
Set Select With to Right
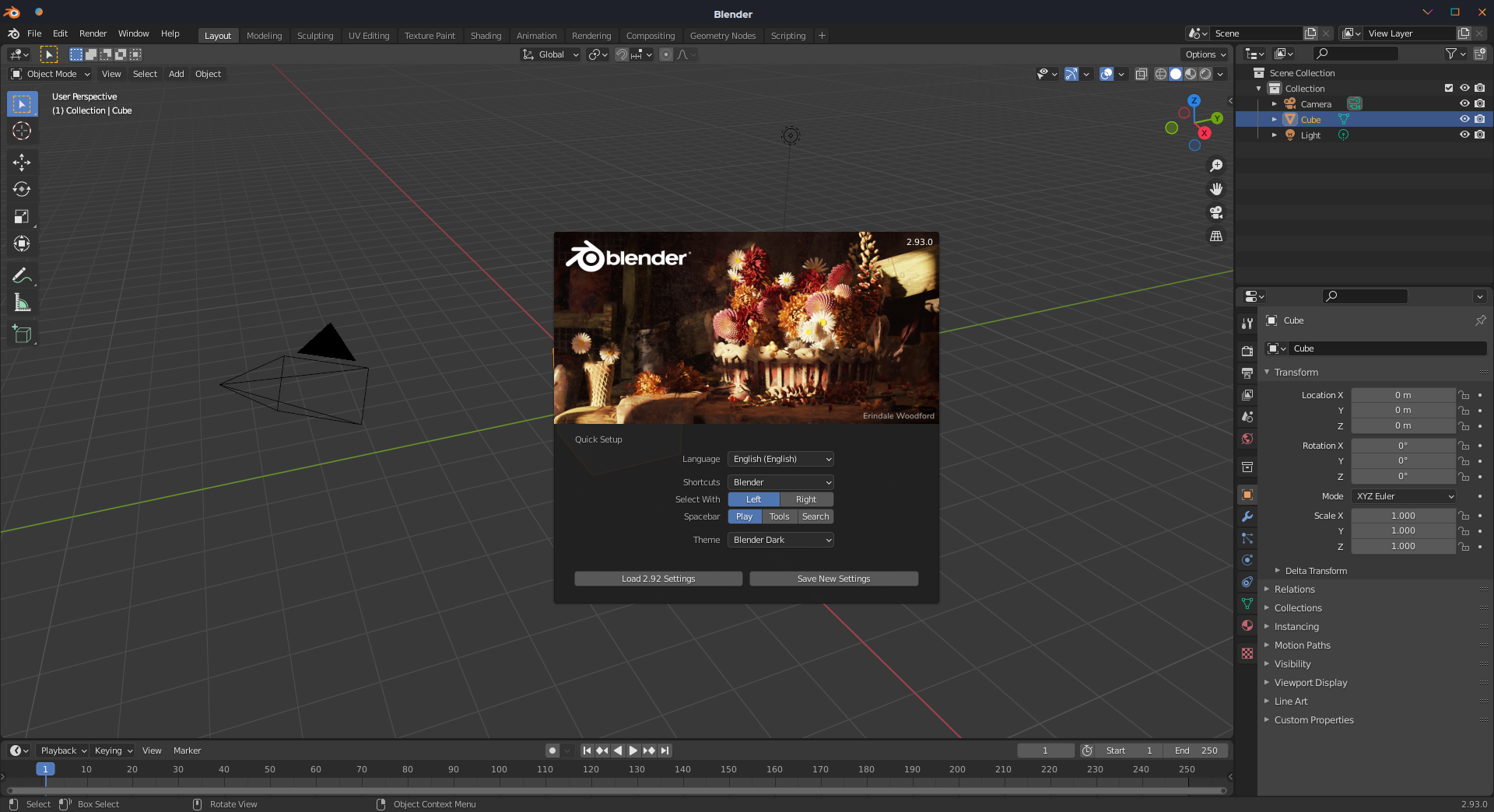pos(806,499)
